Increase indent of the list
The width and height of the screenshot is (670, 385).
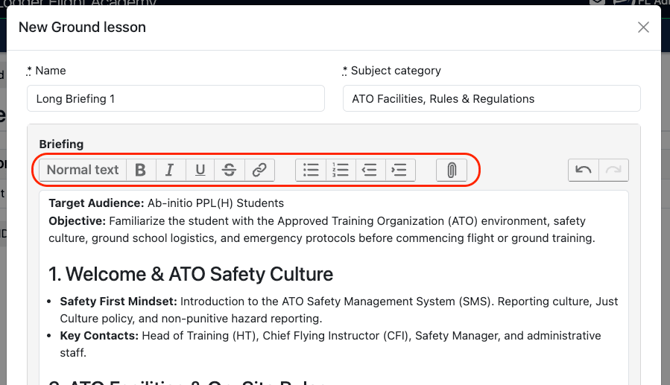[400, 170]
